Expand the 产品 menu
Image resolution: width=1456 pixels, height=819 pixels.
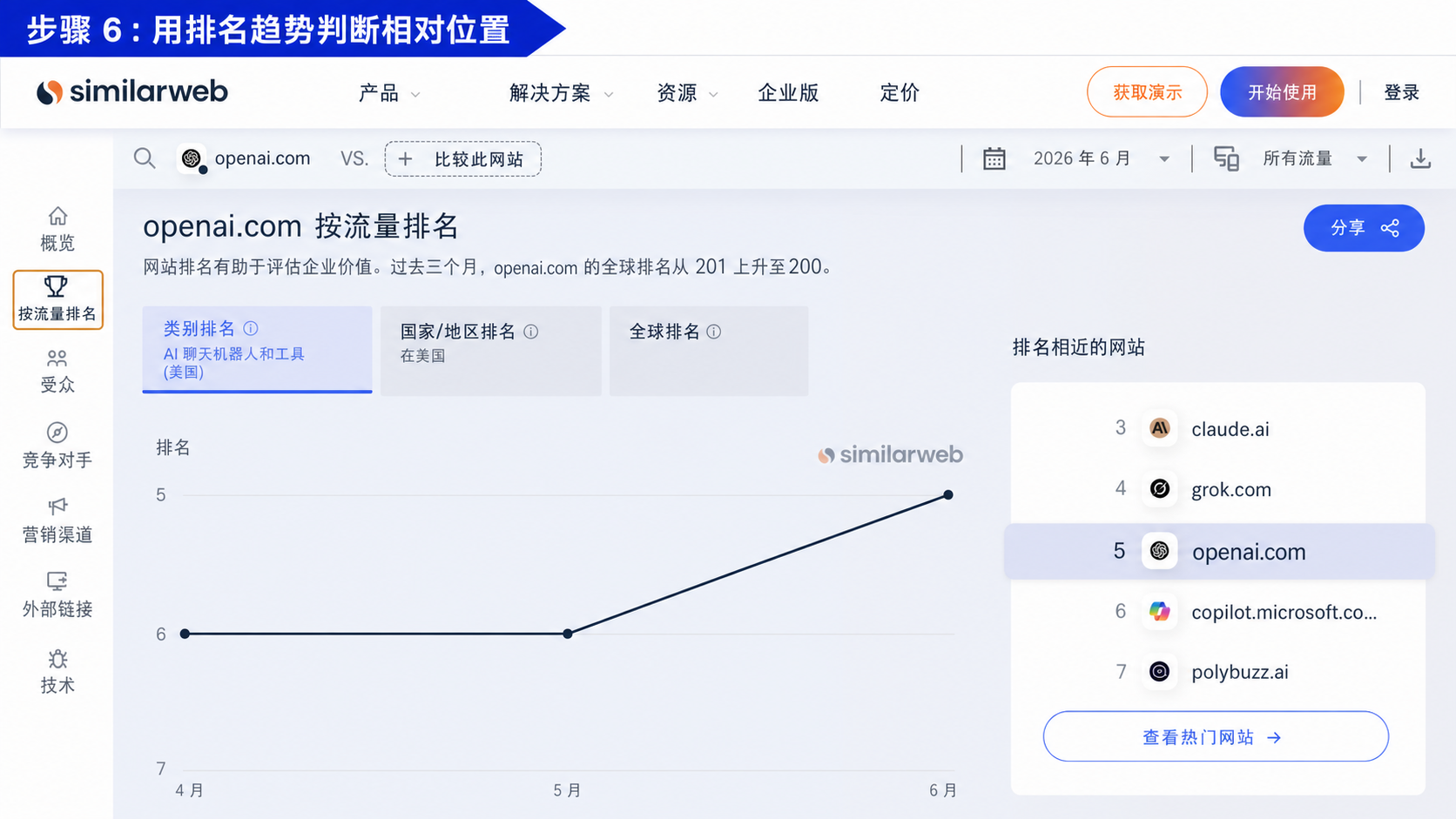389,93
